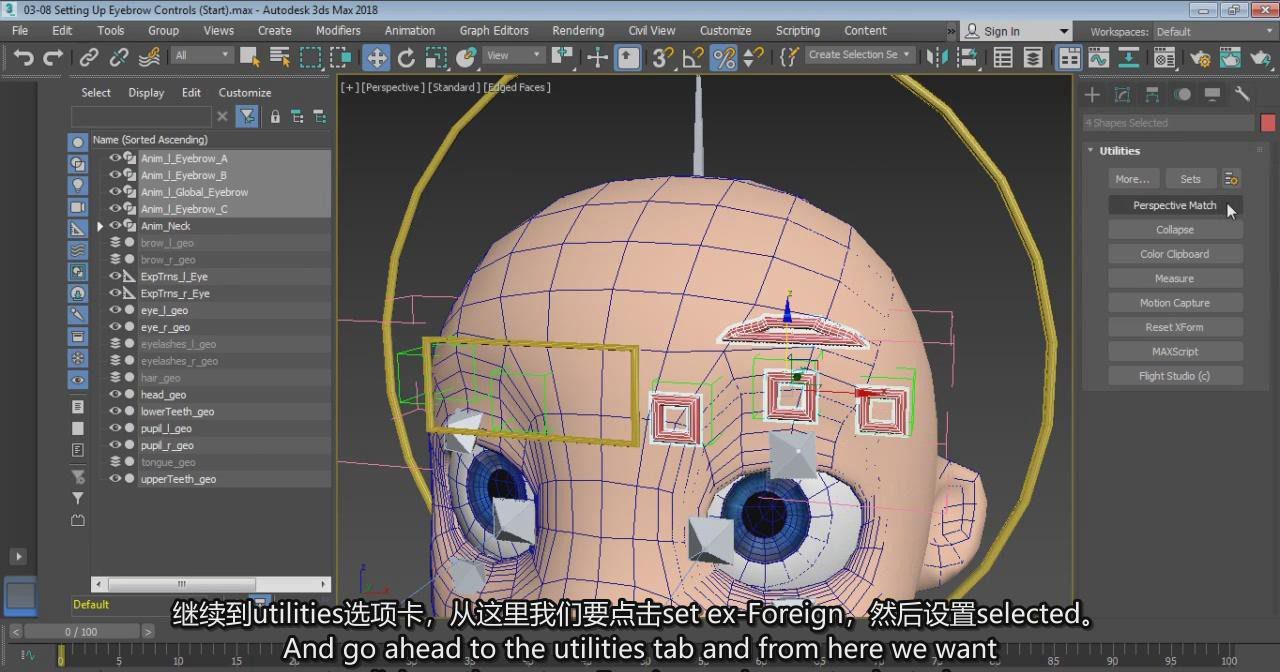
Task: Open the Hierarchy command panel icon
Action: tap(1152, 95)
